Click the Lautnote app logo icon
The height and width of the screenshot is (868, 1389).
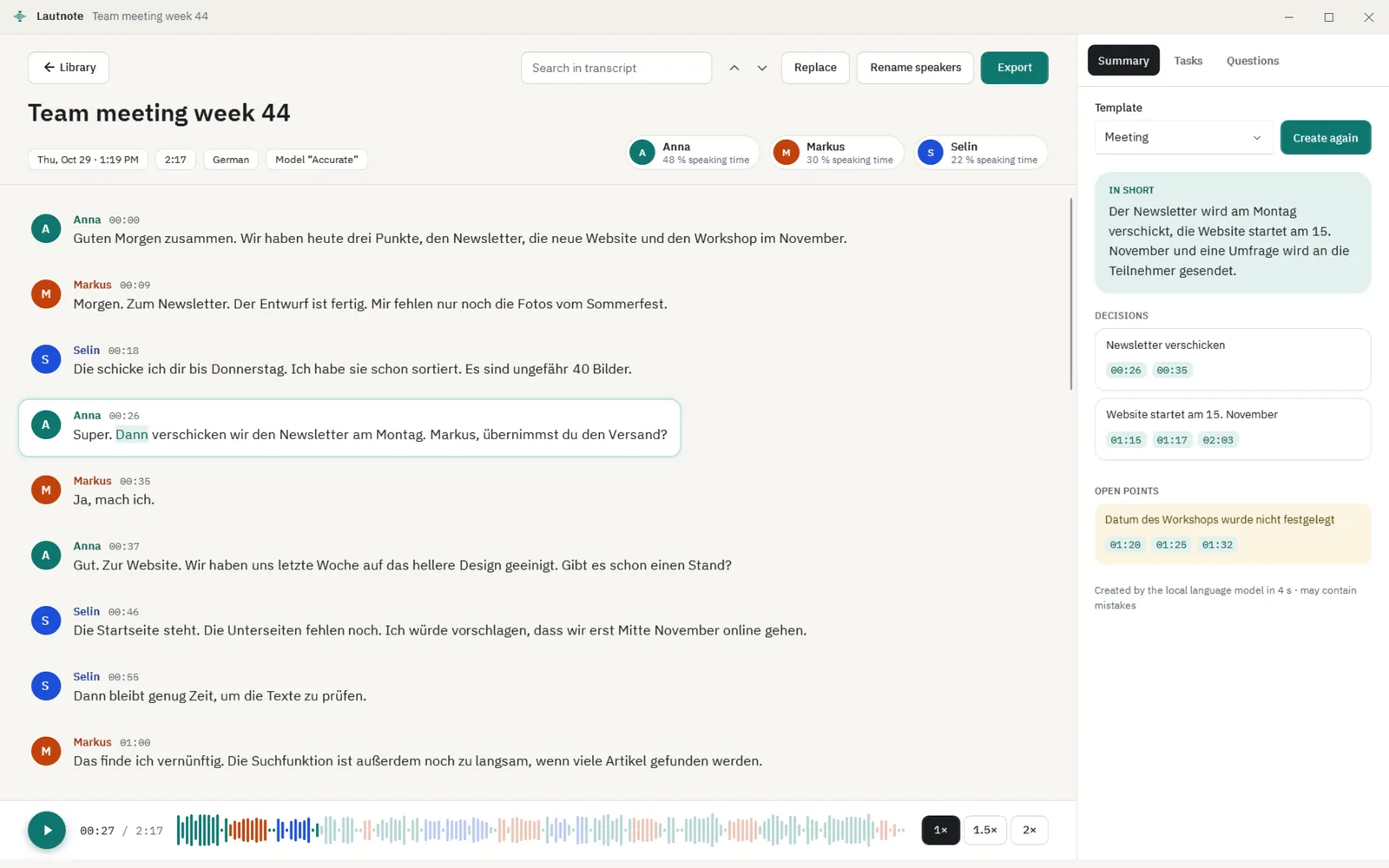pyautogui.click(x=20, y=16)
